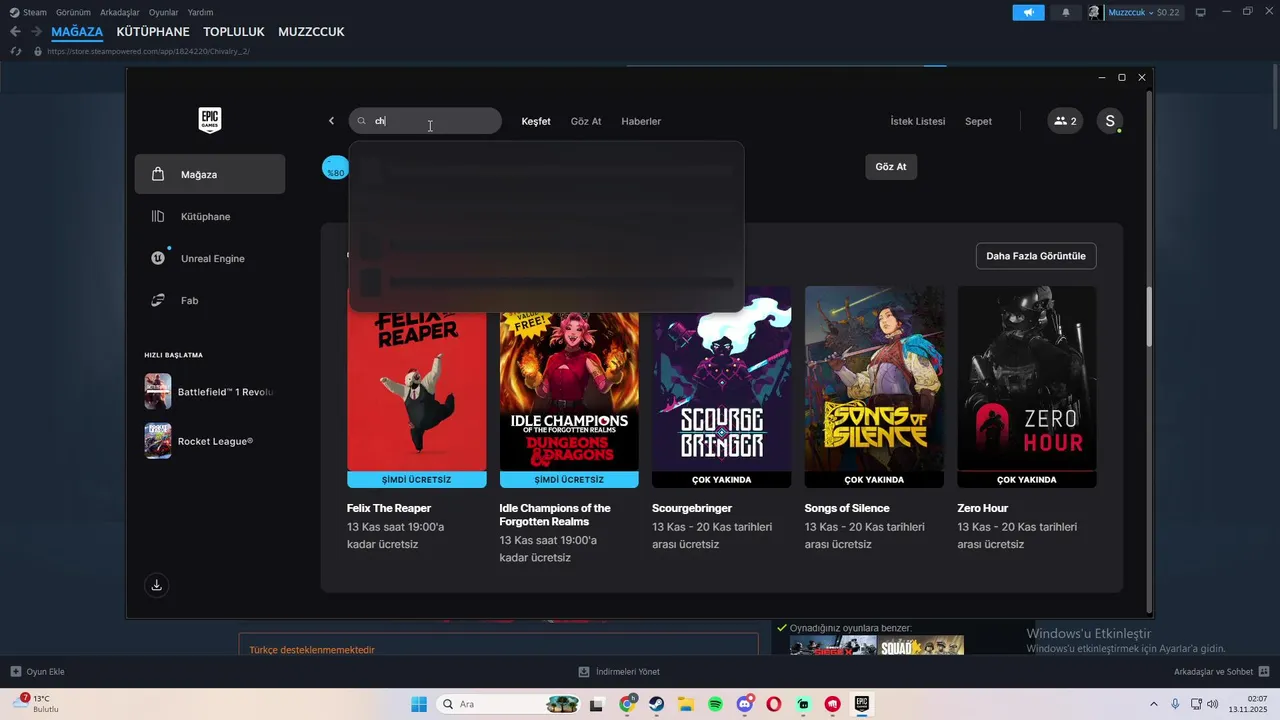Click the %80 discount badge
Viewport: 1280px width, 720px height.
click(x=335, y=168)
